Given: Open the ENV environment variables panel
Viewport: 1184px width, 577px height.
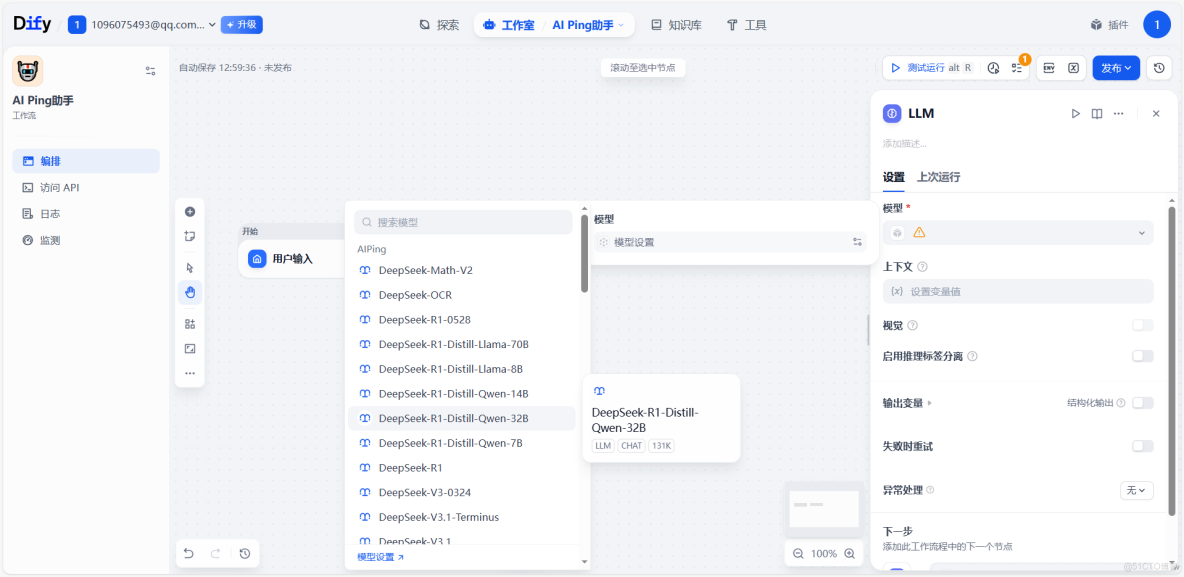Looking at the screenshot, I should (1047, 68).
